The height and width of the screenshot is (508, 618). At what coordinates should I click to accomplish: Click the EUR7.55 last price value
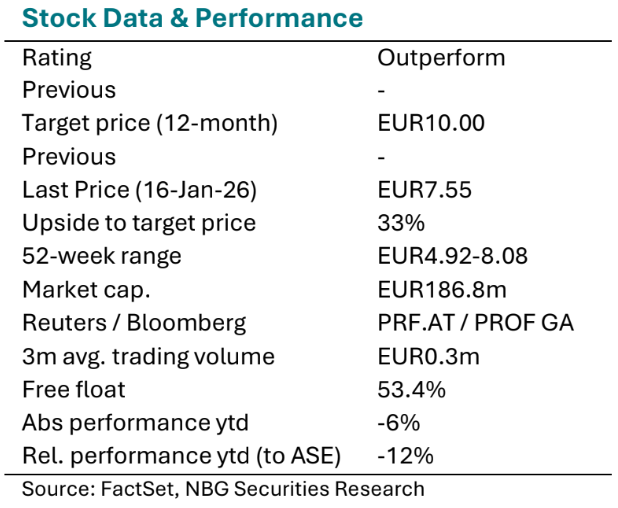pos(425,190)
